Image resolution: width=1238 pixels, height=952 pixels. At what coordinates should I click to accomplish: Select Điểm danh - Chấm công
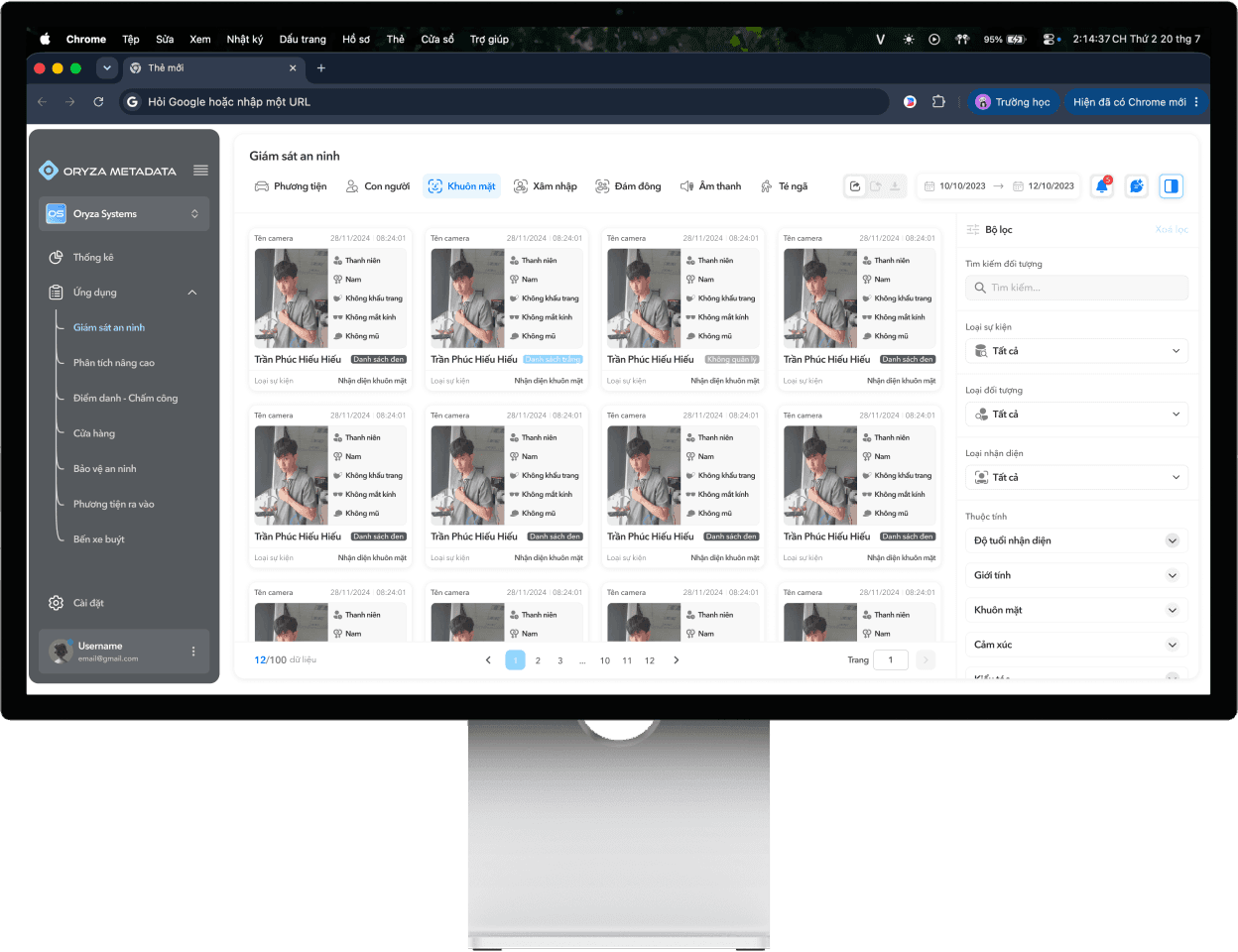point(126,399)
